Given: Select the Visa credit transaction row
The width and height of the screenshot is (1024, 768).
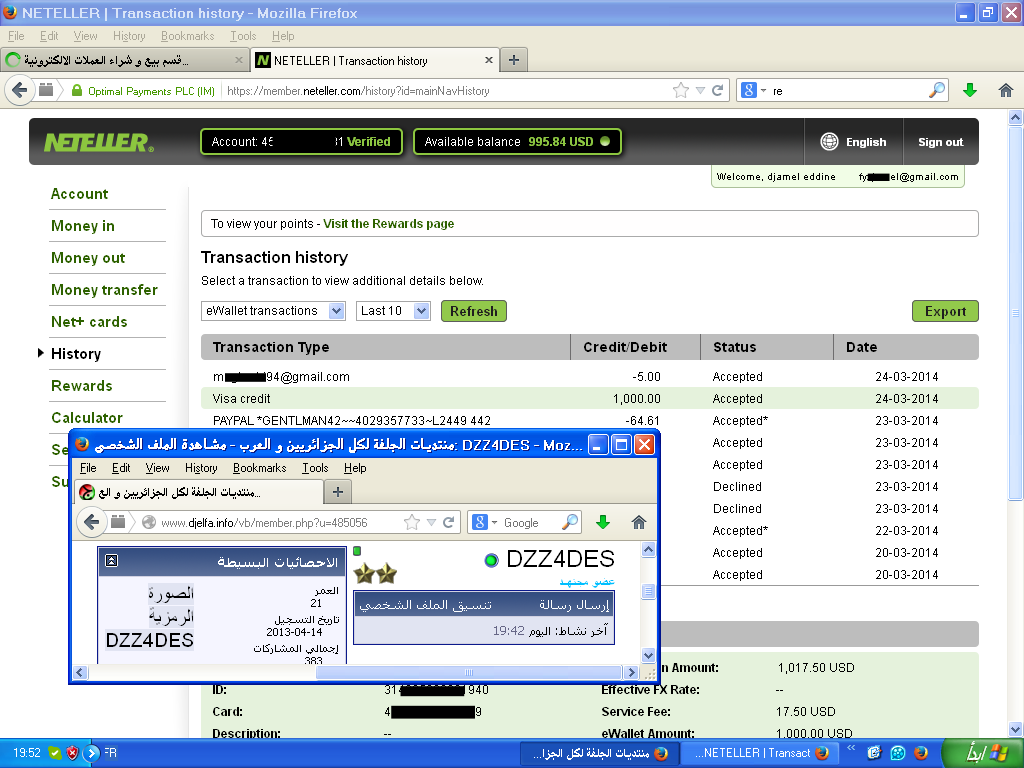Looking at the screenshot, I should point(590,398).
